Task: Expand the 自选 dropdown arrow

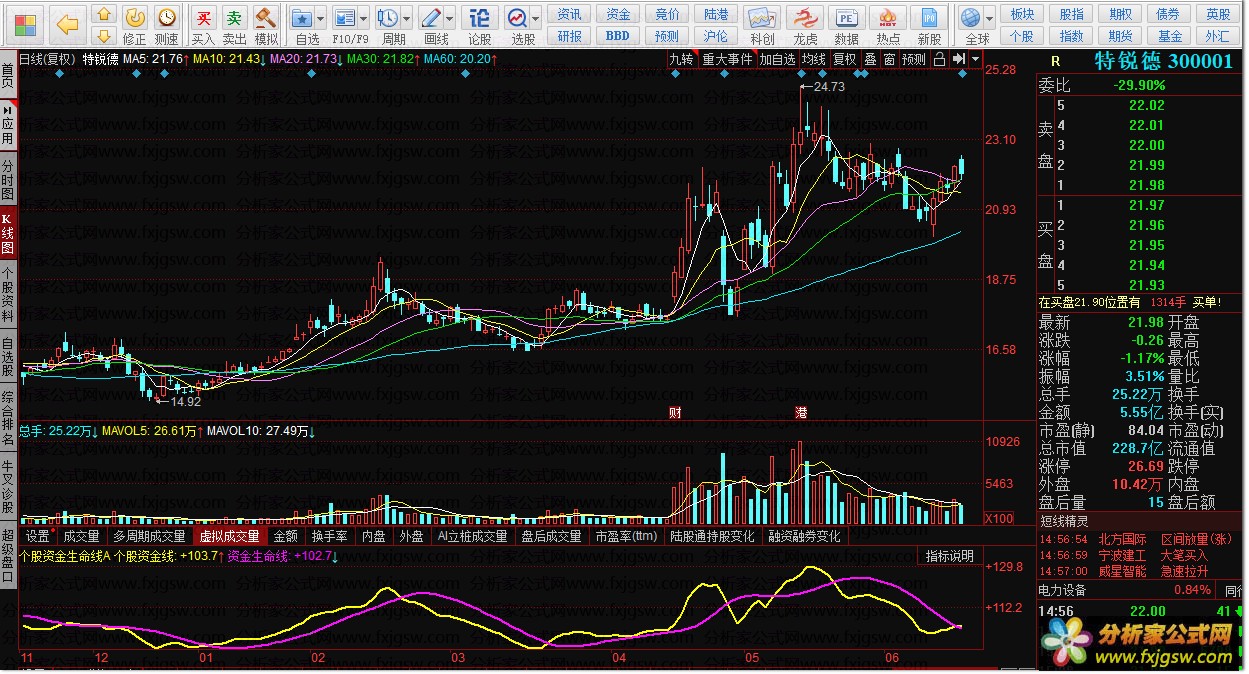Action: pos(320,18)
